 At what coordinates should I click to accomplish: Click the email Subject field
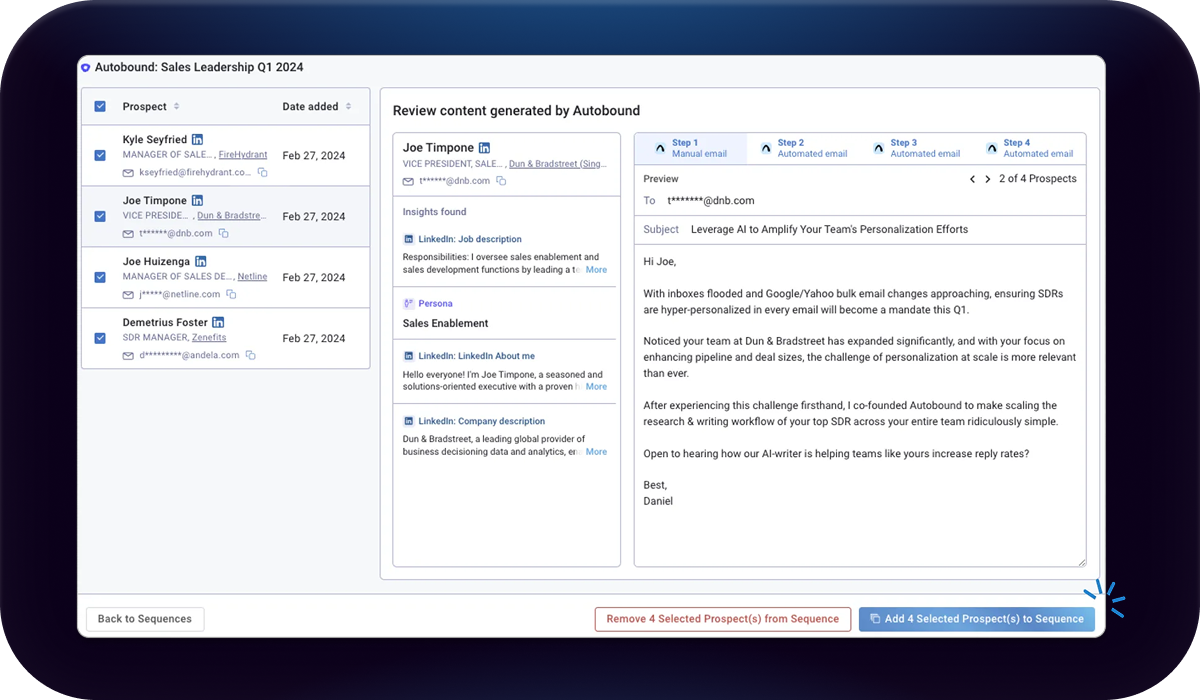(x=860, y=229)
